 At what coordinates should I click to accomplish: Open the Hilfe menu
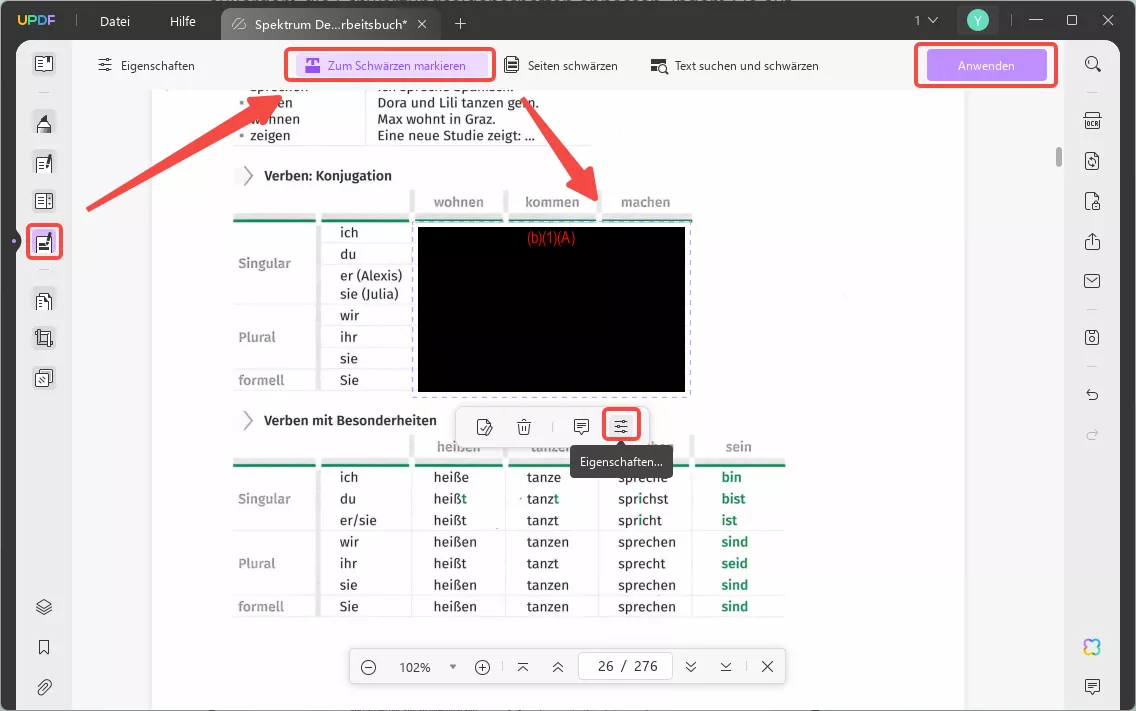183,21
